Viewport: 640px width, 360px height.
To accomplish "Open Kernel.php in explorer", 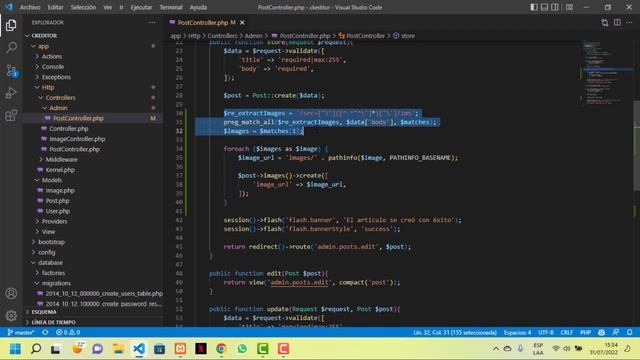I will 60,170.
